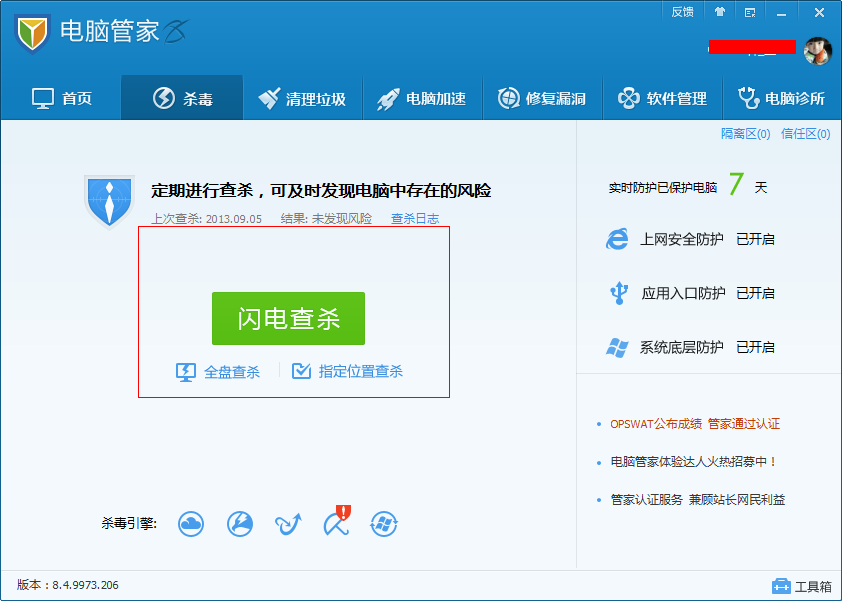Click the curved-arrow antivirus engine icon

click(288, 523)
